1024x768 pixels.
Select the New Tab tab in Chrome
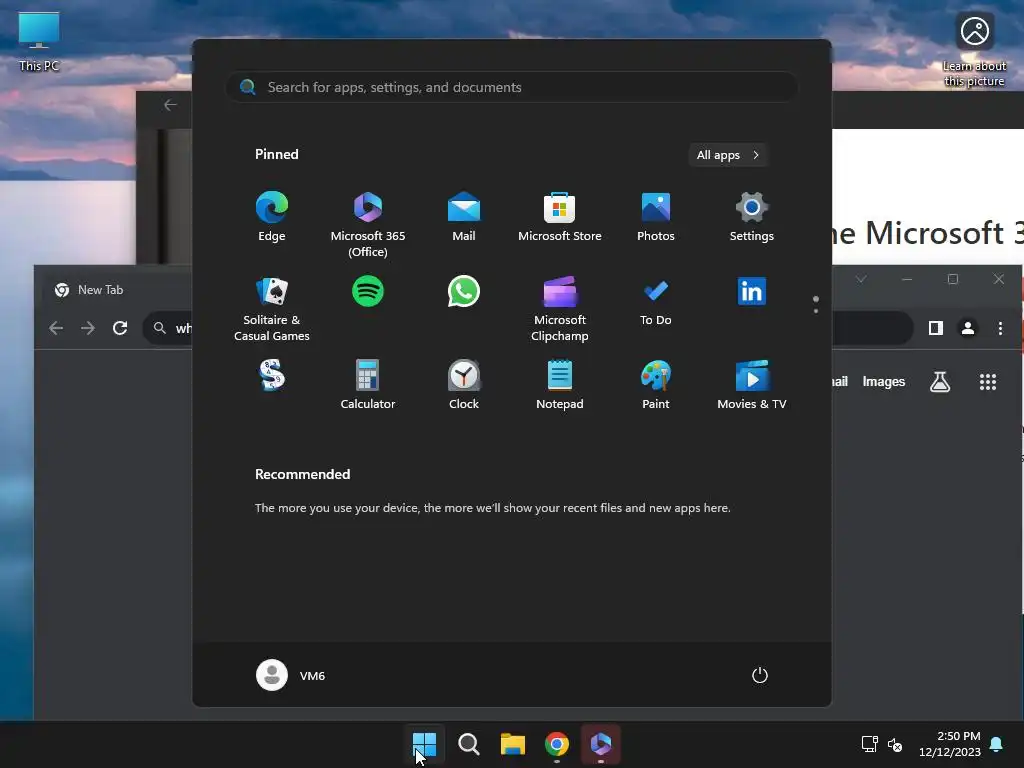(x=118, y=290)
